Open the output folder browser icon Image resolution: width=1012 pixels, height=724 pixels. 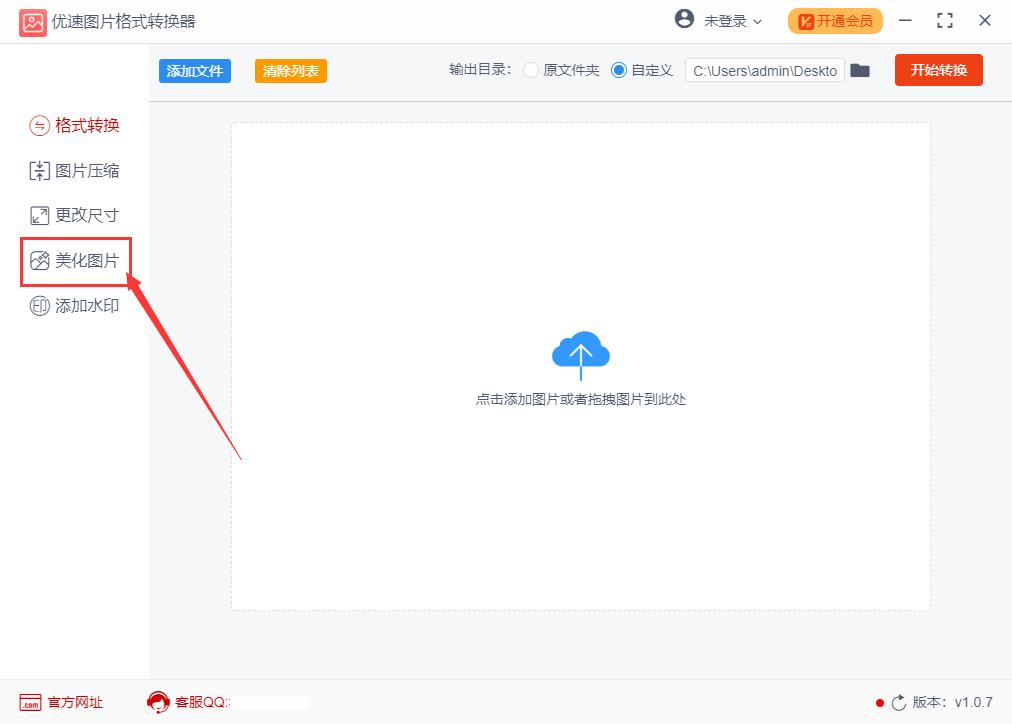860,70
